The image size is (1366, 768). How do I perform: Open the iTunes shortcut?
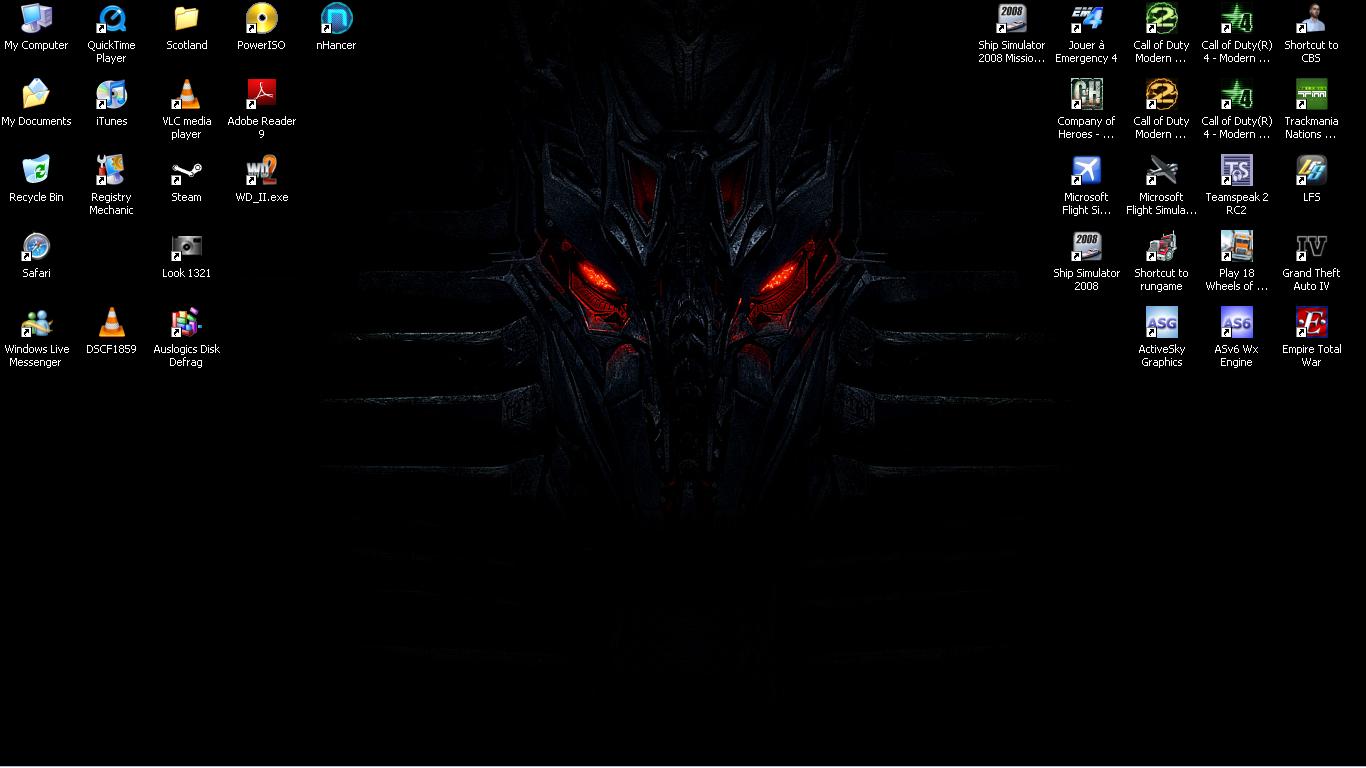tap(111, 95)
